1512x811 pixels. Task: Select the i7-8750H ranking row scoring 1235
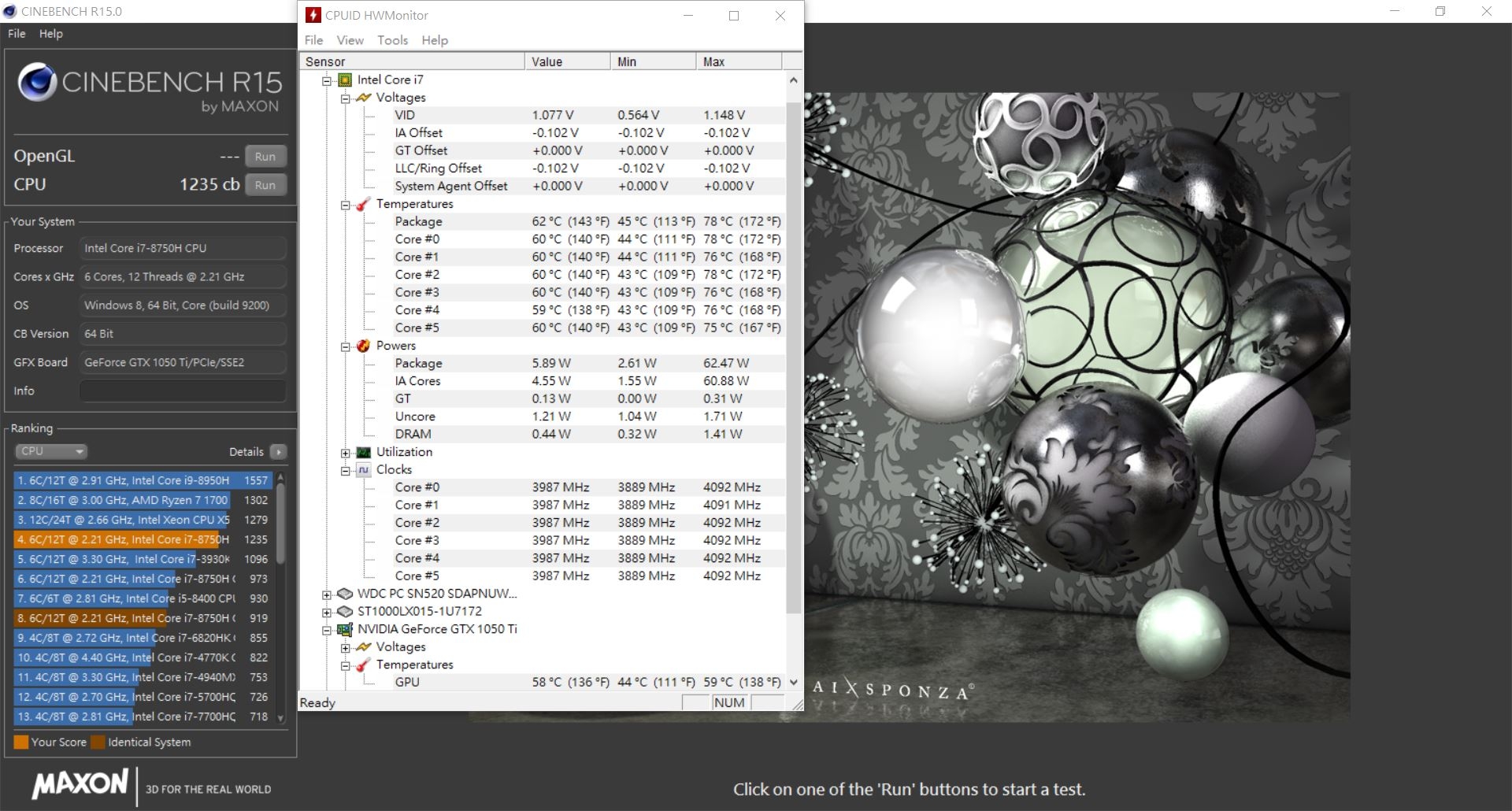(143, 539)
